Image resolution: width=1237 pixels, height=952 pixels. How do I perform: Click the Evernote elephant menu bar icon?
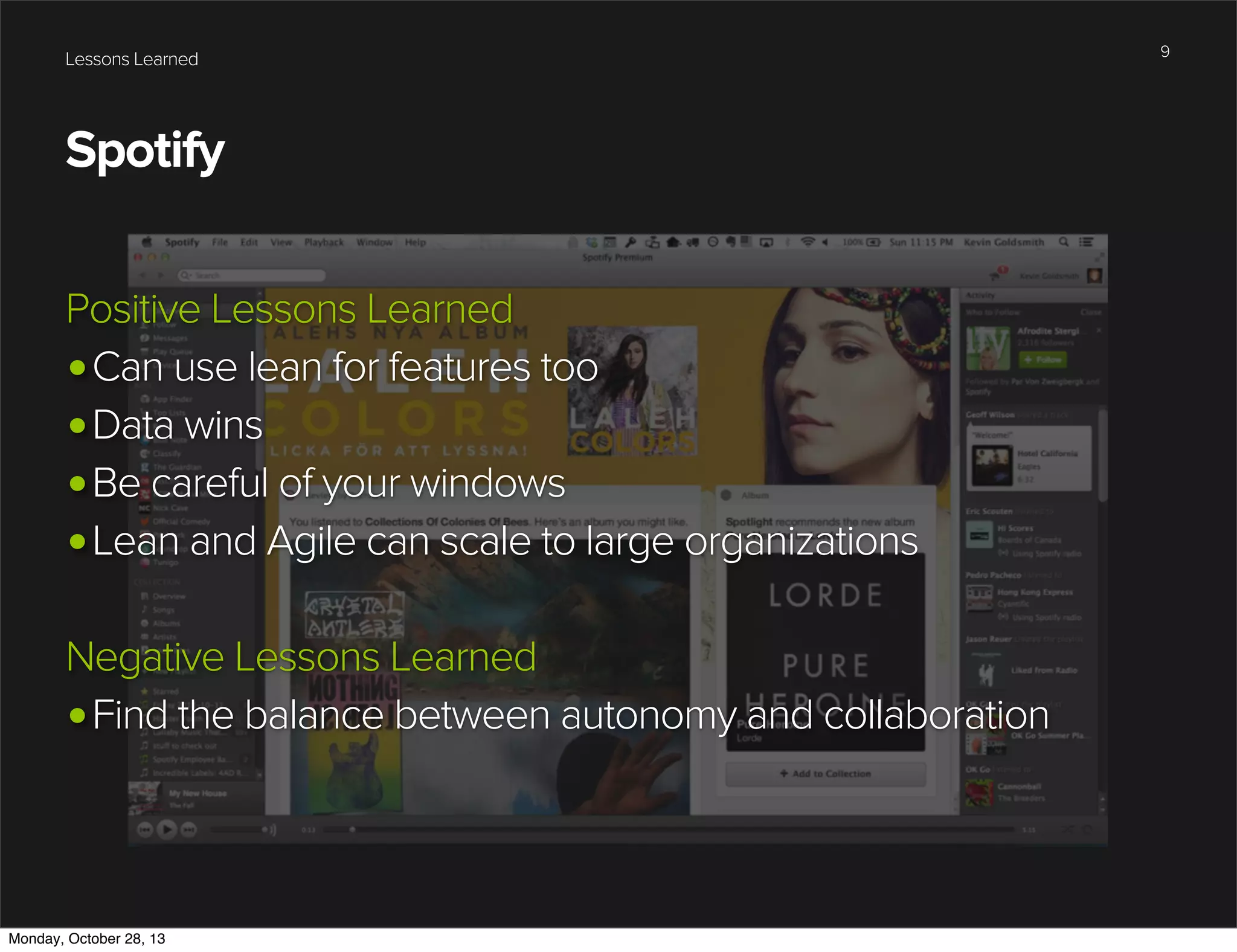731,242
